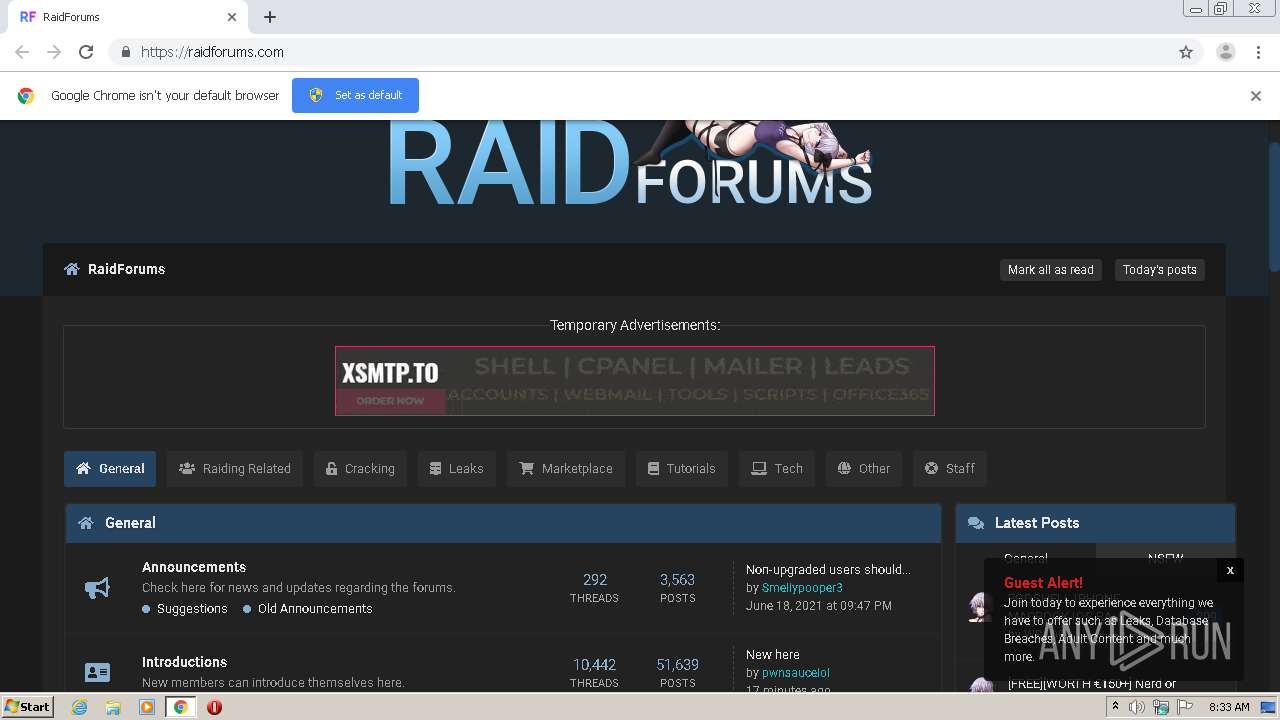Viewport: 1280px width, 720px height.
Task: Open the file explorer taskbar icon
Action: pos(113,707)
